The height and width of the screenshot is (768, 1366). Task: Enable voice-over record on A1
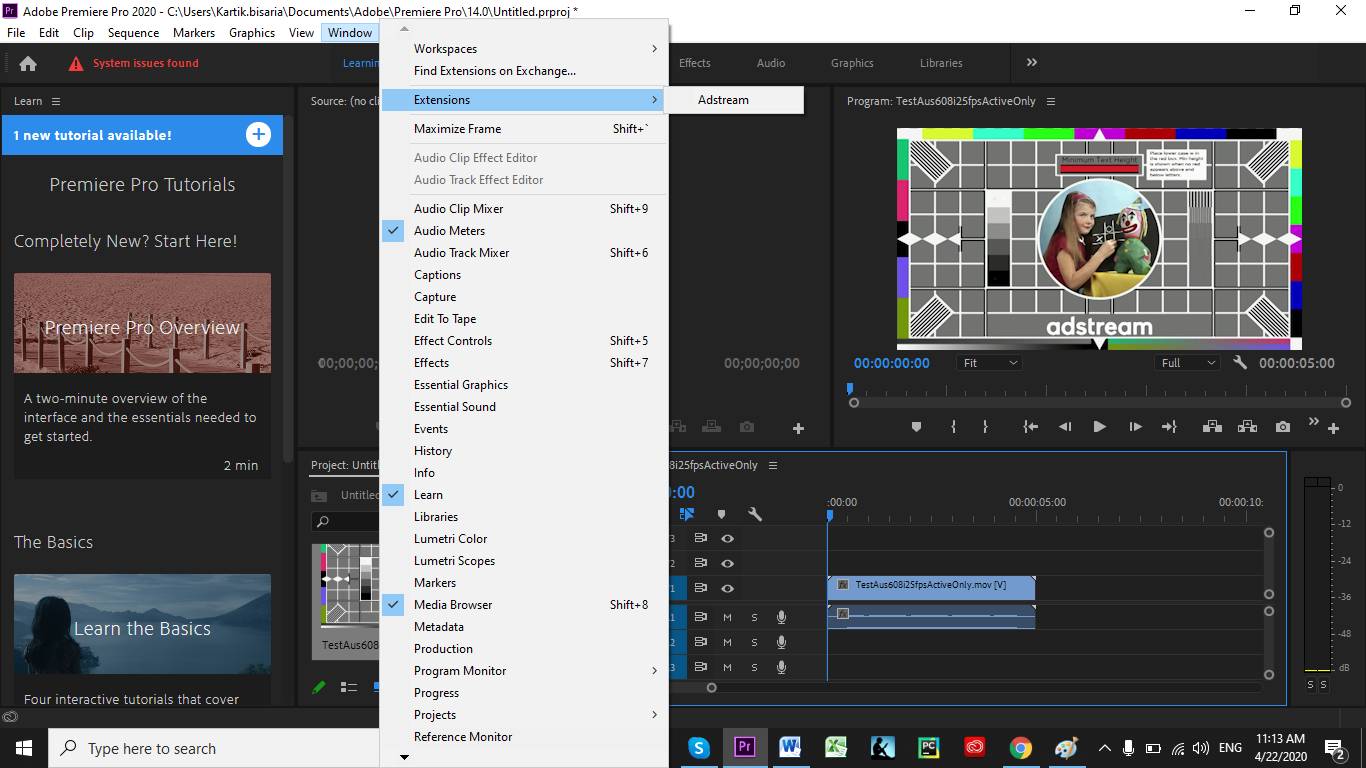coord(781,617)
